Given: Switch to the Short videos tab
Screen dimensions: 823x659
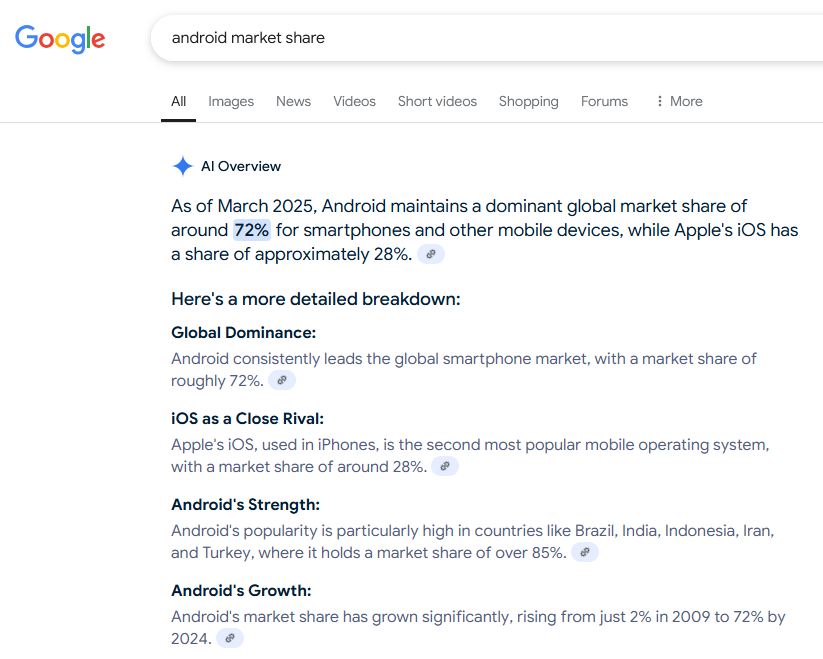Looking at the screenshot, I should click(437, 101).
